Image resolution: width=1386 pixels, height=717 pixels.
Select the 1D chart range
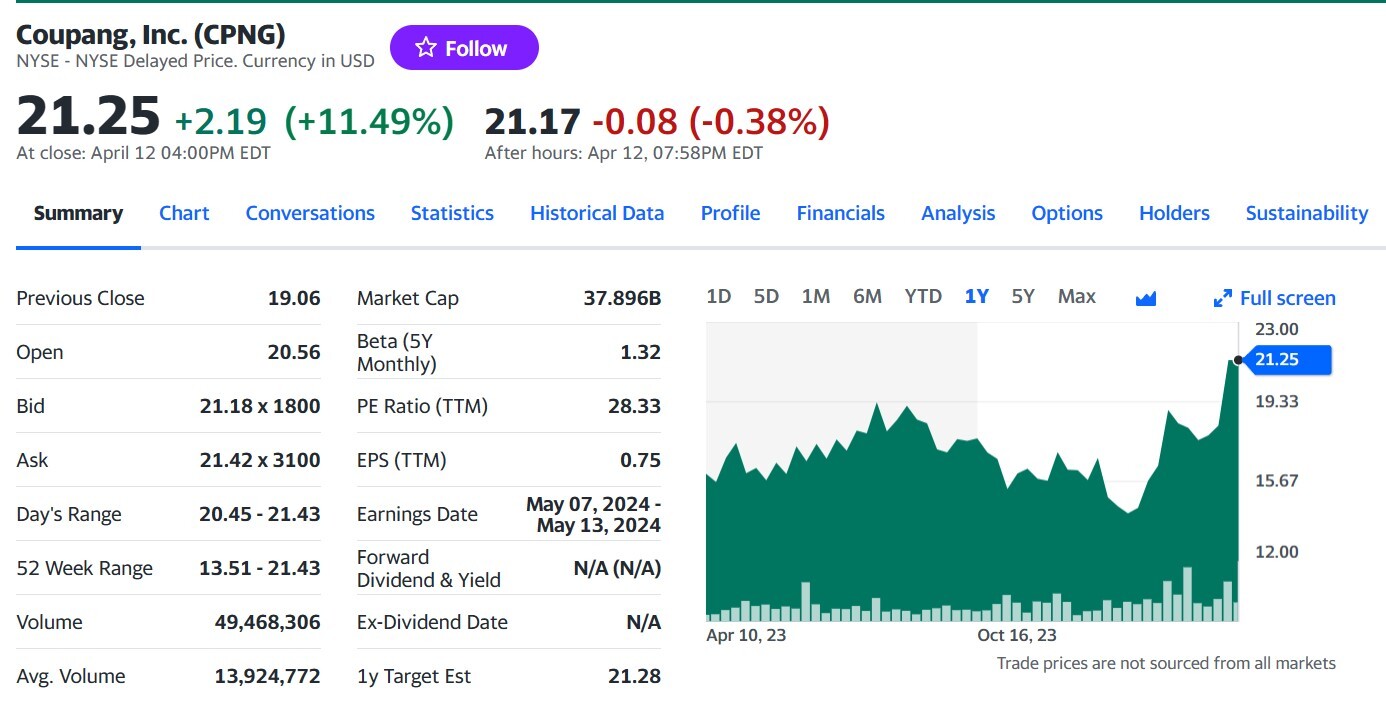(718, 296)
